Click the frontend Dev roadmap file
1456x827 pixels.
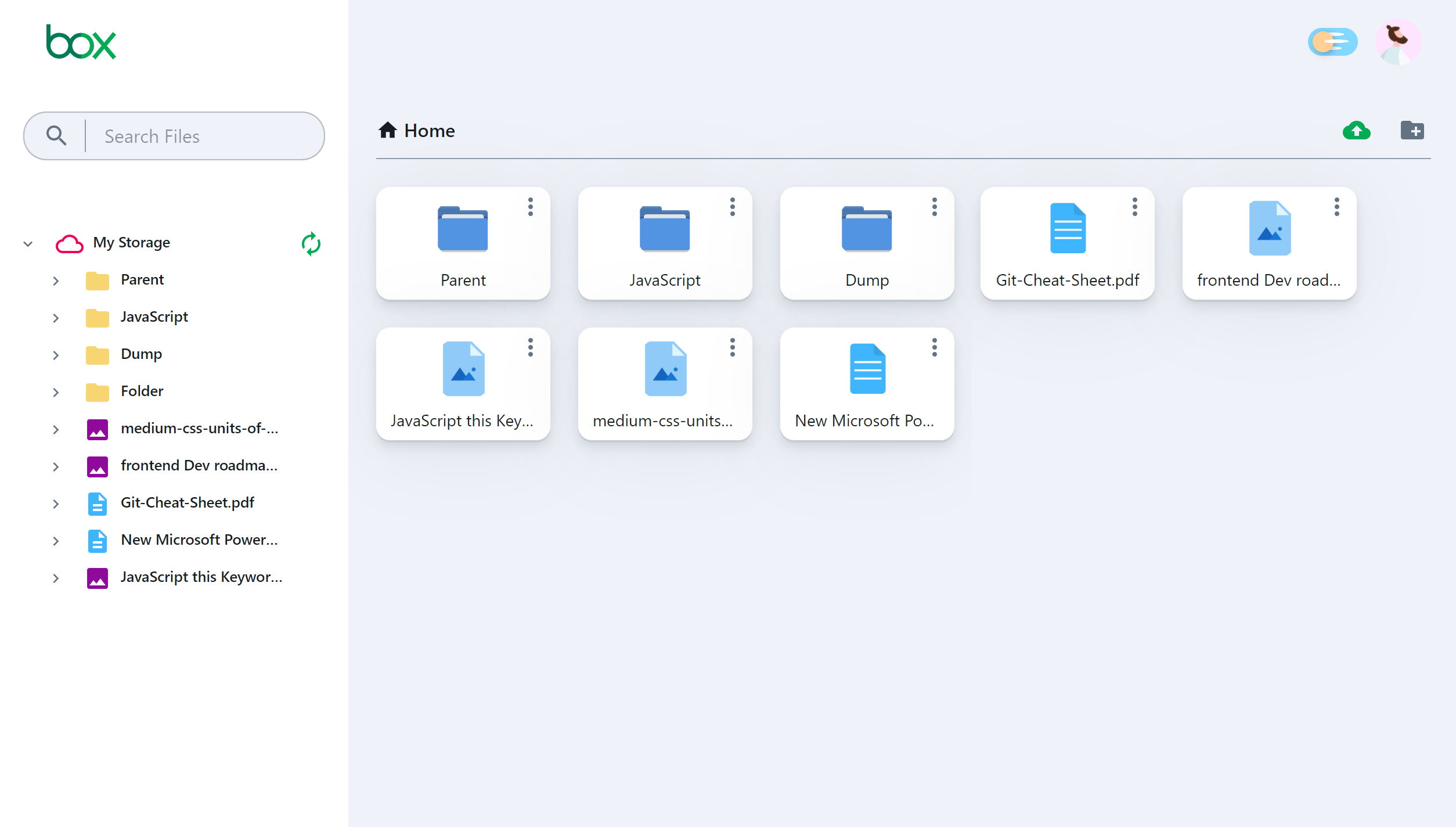(1268, 243)
